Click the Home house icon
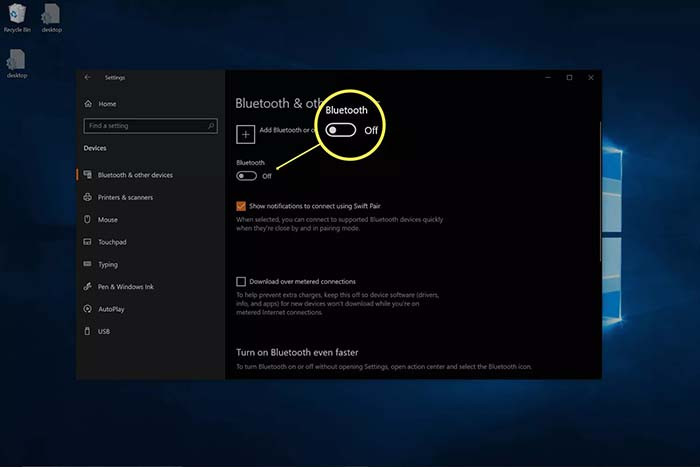The image size is (700, 467). (x=88, y=104)
